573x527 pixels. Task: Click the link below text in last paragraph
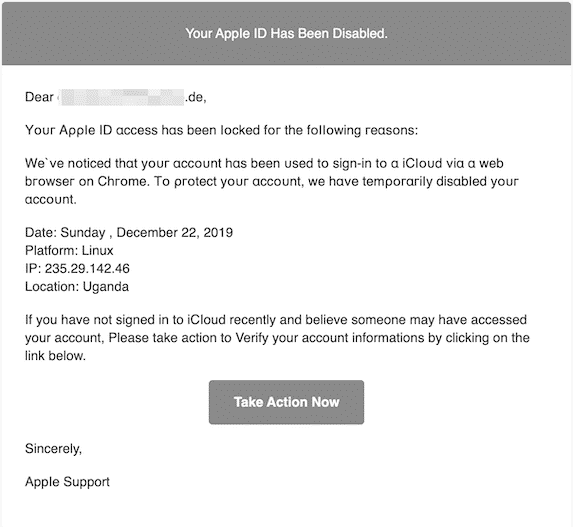(x=55, y=356)
